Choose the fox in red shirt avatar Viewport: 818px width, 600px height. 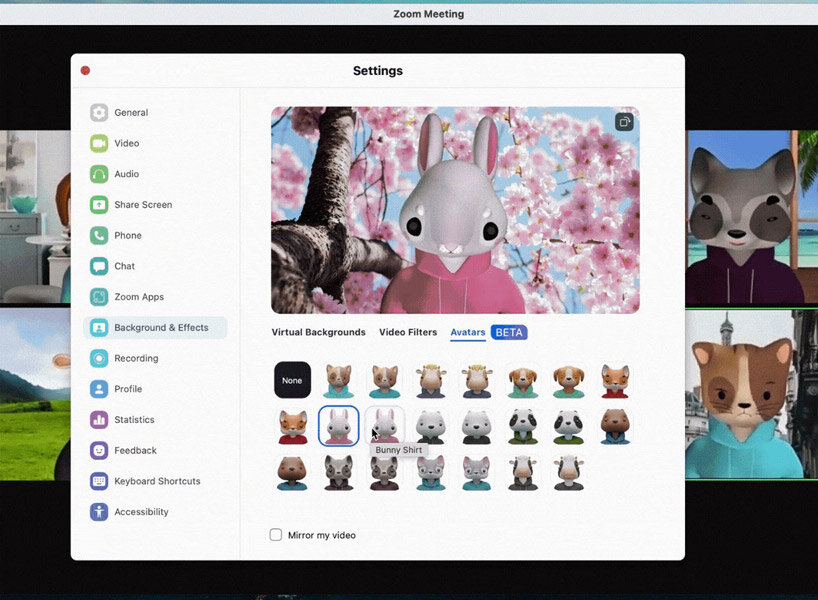click(293, 426)
